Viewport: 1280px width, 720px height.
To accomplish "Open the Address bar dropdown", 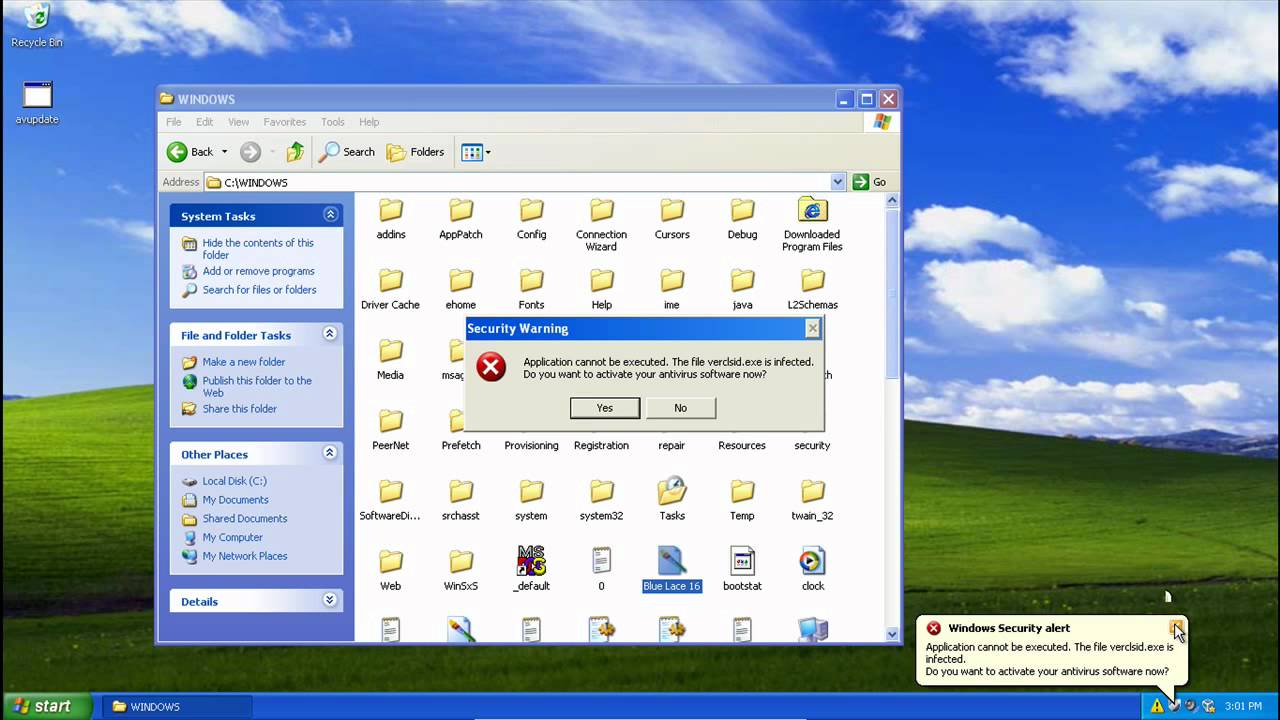I will tap(838, 182).
